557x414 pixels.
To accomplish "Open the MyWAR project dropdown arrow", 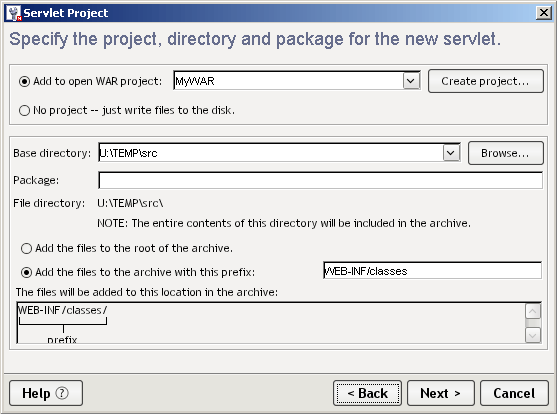I will tap(411, 81).
